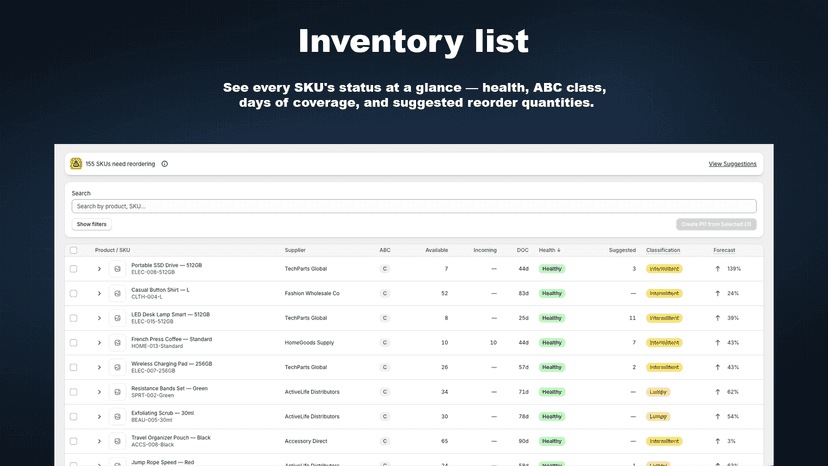Click the Portable SSD Drive product image icon
Screen dimensions: 828x466
pos(117,269)
